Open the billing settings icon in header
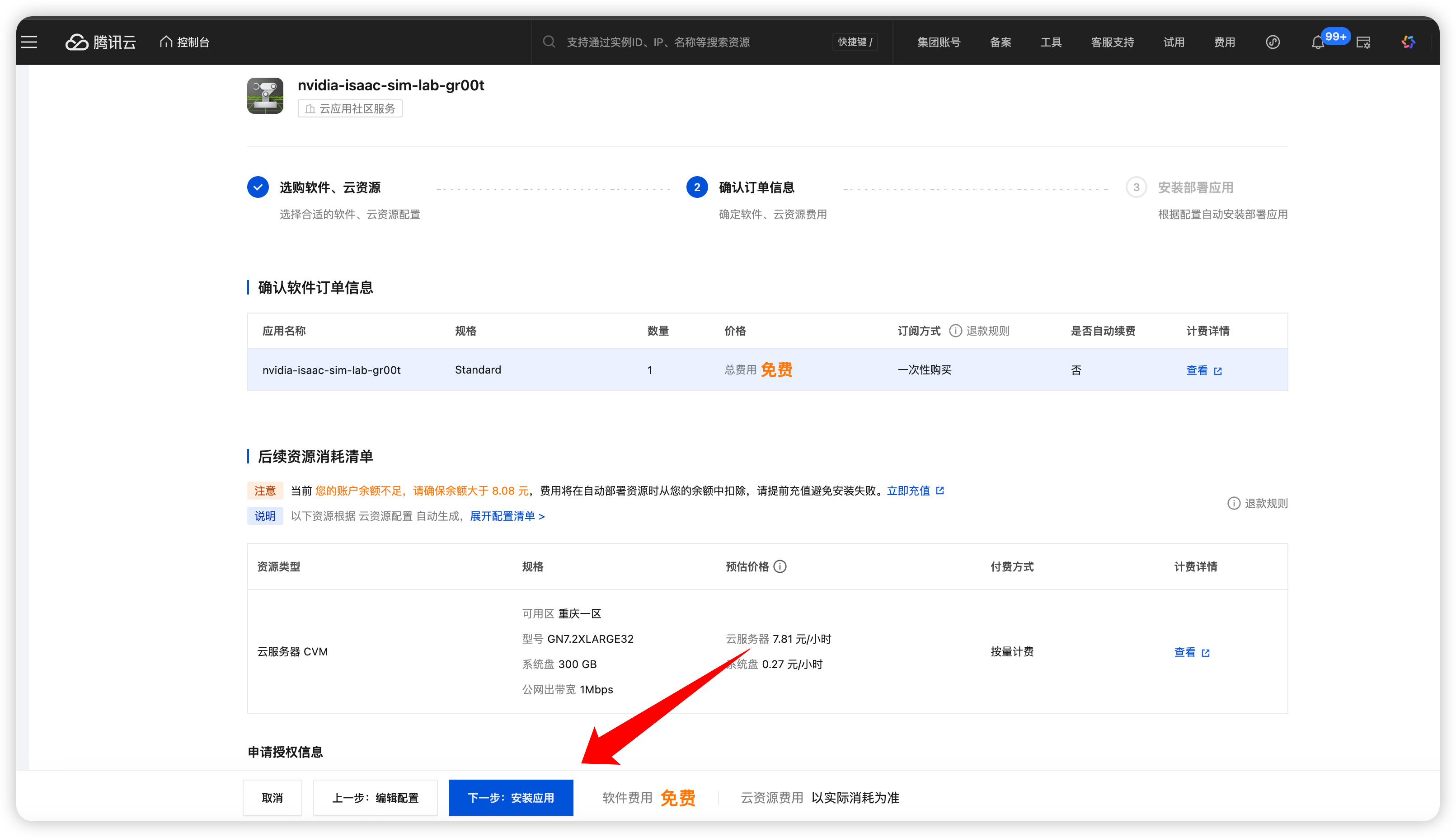The image size is (1456, 837). click(1363, 42)
